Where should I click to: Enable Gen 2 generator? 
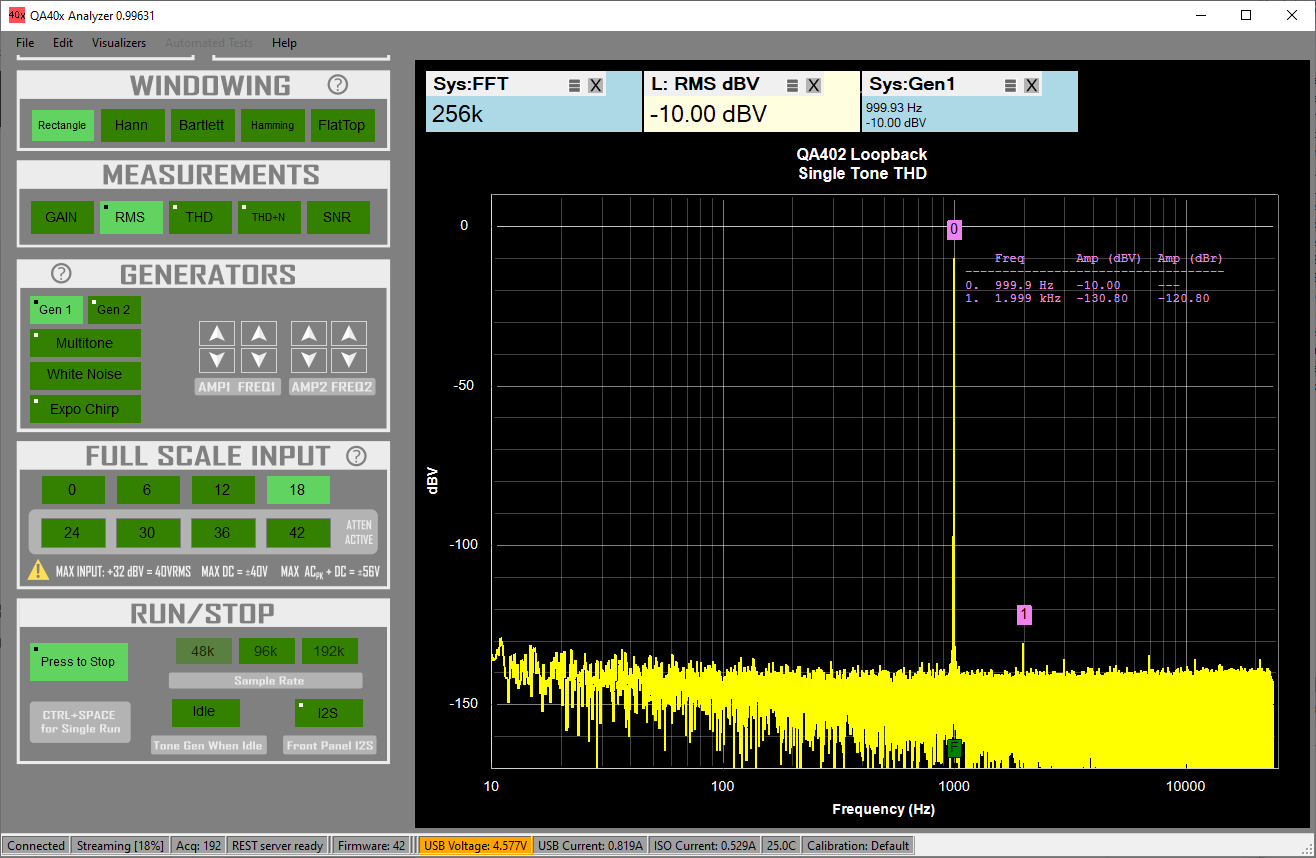coord(114,310)
